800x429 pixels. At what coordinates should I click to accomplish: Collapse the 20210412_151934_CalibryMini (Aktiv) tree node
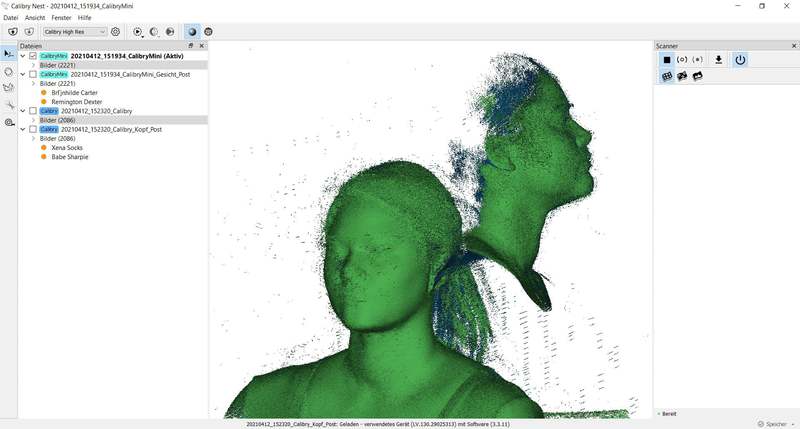pos(23,56)
